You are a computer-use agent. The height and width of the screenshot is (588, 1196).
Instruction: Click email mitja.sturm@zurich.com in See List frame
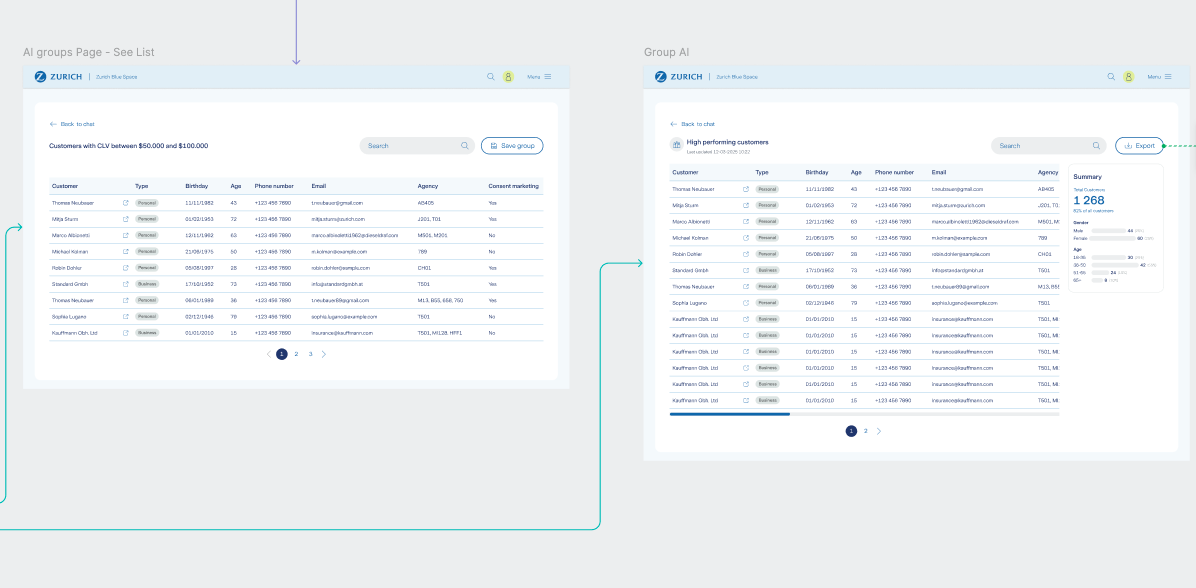[339, 219]
